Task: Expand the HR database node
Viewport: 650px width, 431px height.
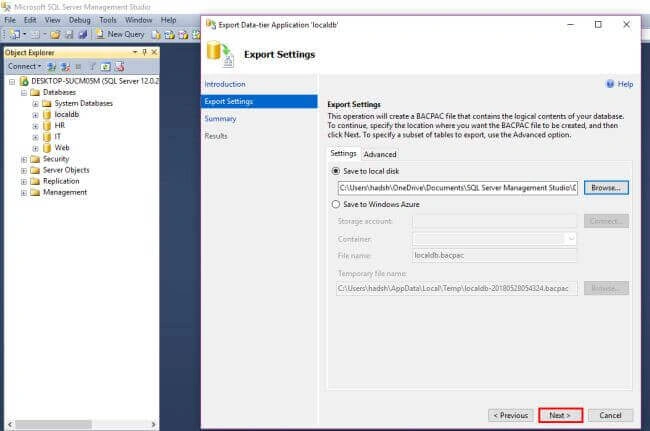Action: tap(35, 126)
